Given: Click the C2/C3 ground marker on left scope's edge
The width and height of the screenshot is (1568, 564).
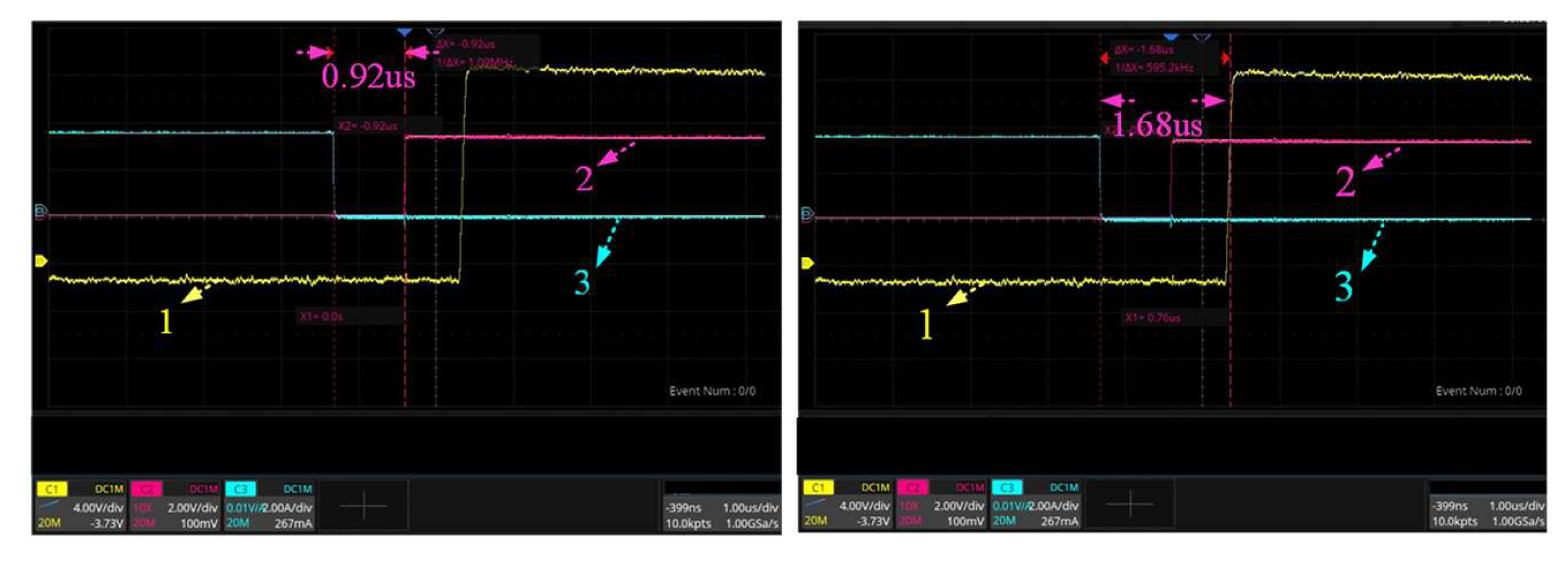Looking at the screenshot, I should [x=41, y=212].
